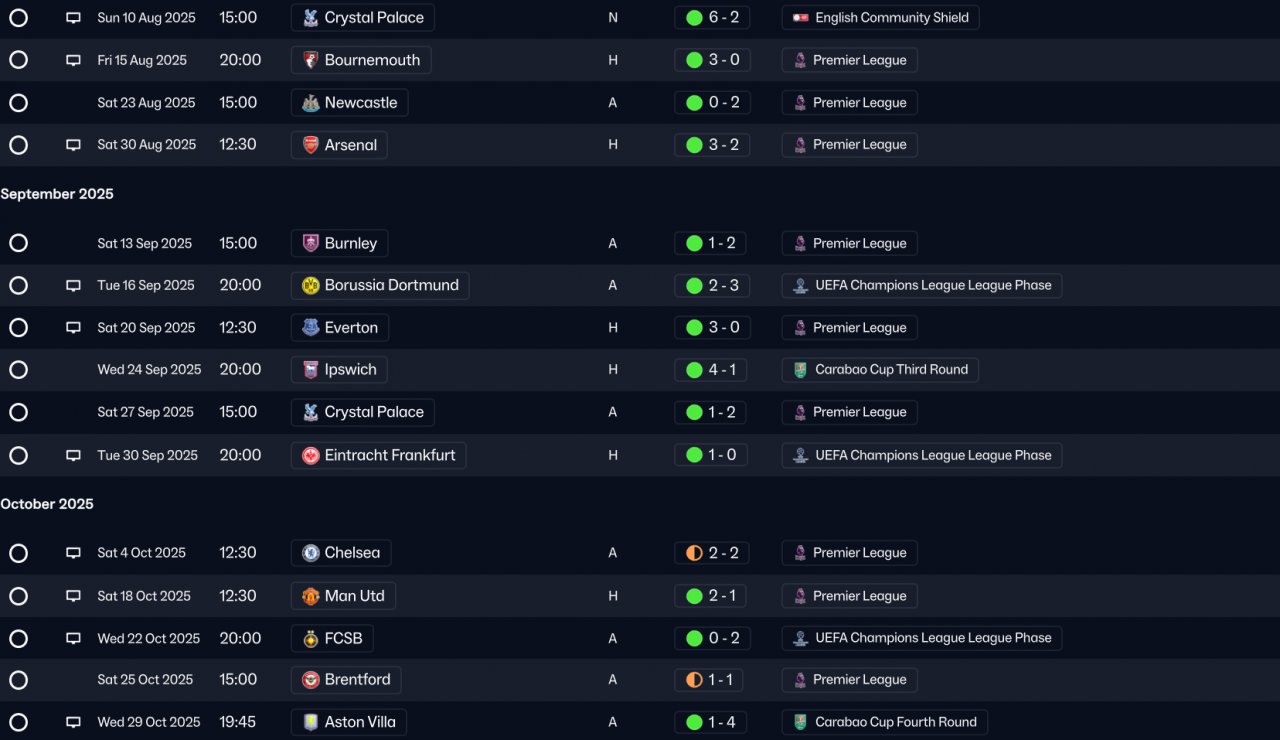Click the TV icon on the FCSB row
This screenshot has height=740, width=1280.
(x=73, y=638)
